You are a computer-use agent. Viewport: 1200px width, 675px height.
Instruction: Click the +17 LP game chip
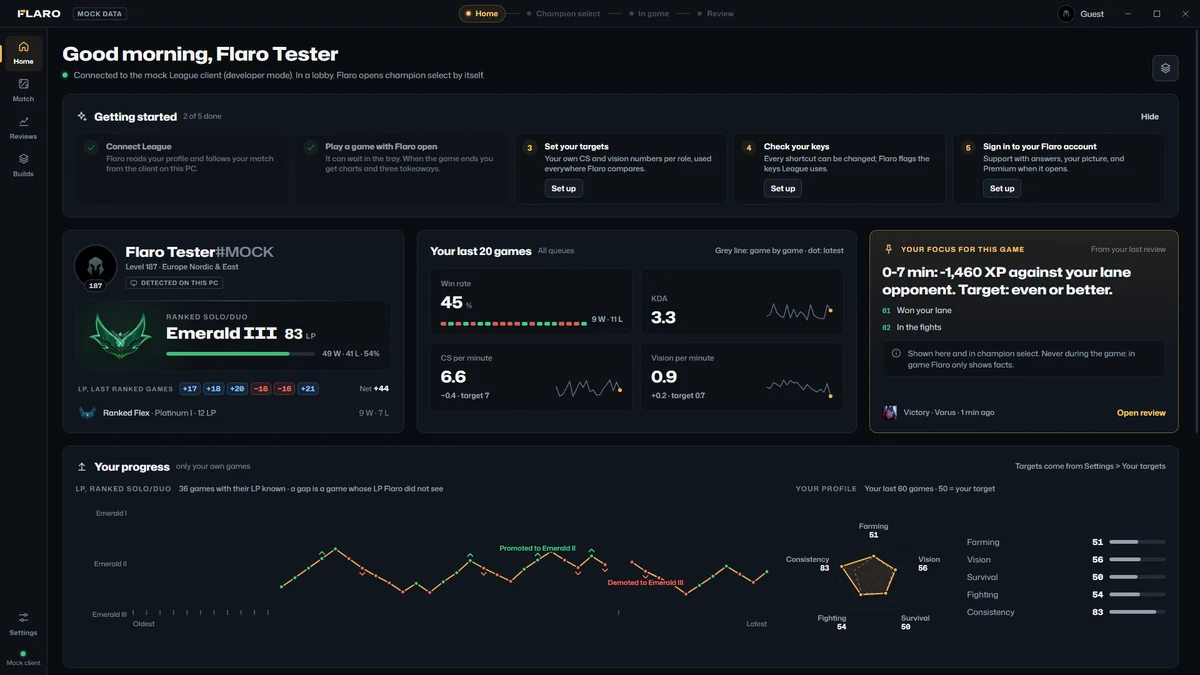point(189,389)
